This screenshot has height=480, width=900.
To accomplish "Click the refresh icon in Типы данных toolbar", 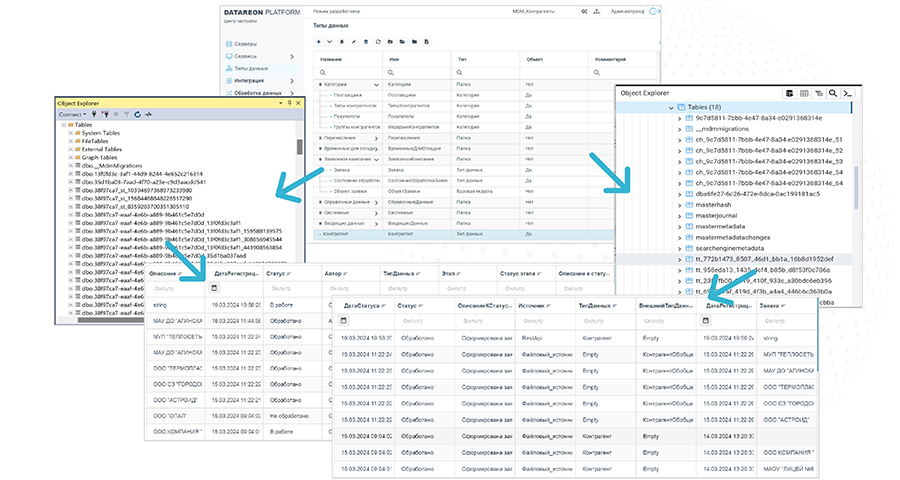I will [x=377, y=42].
